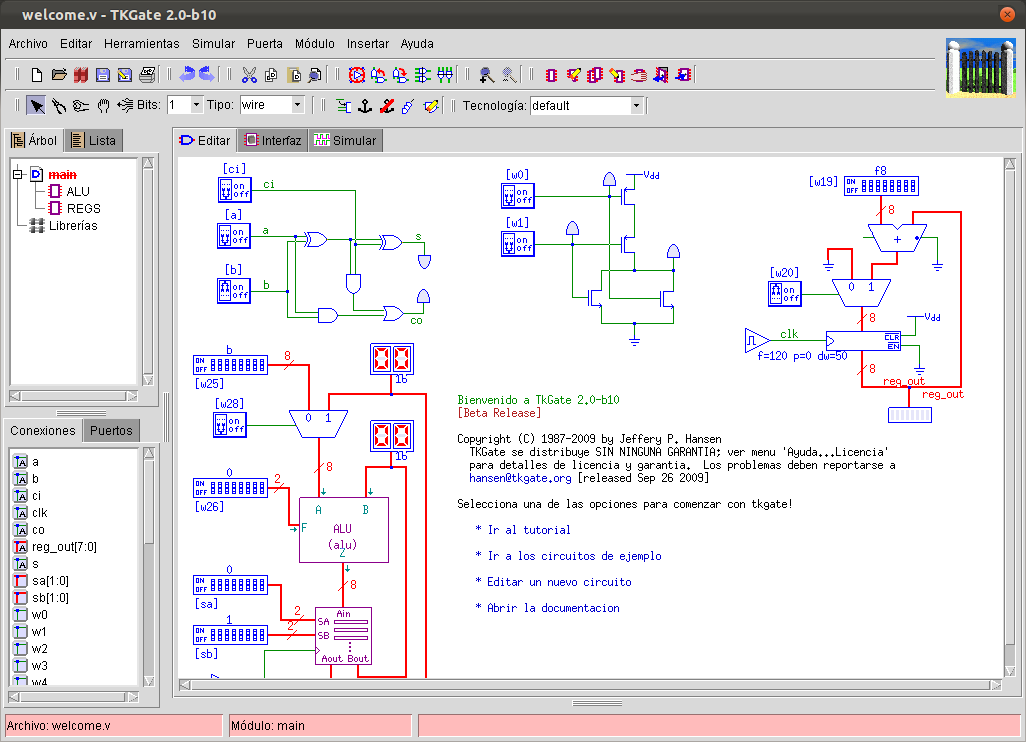Click the open file folder icon
The image size is (1026, 742).
point(59,75)
